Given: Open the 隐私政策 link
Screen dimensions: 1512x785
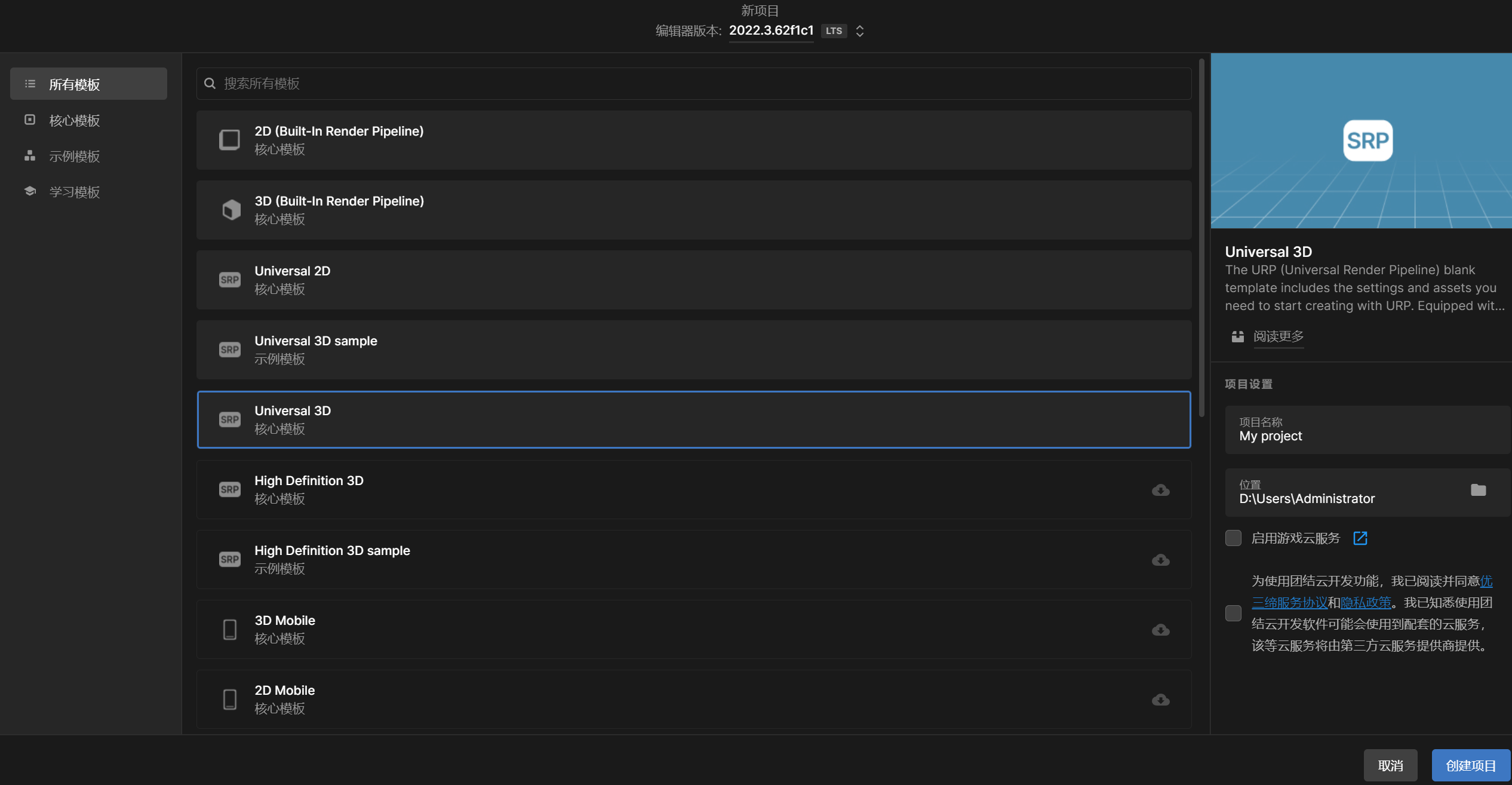Looking at the screenshot, I should [x=1366, y=603].
